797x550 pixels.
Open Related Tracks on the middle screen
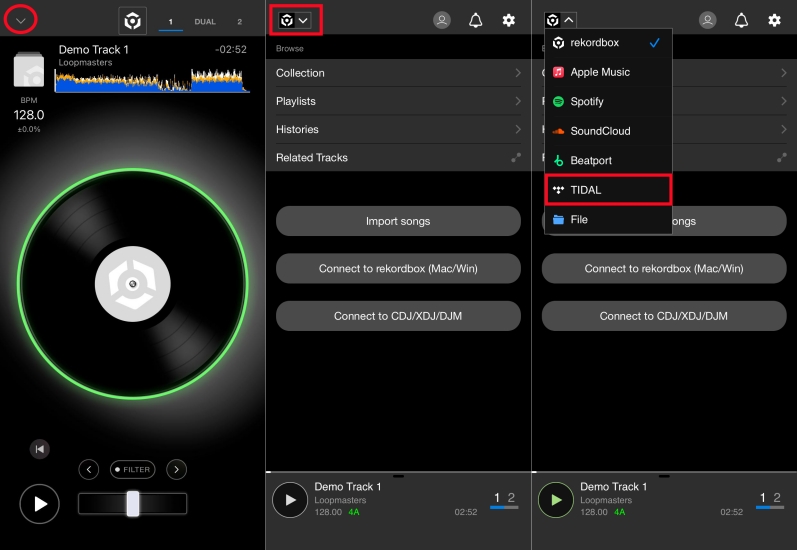398,158
